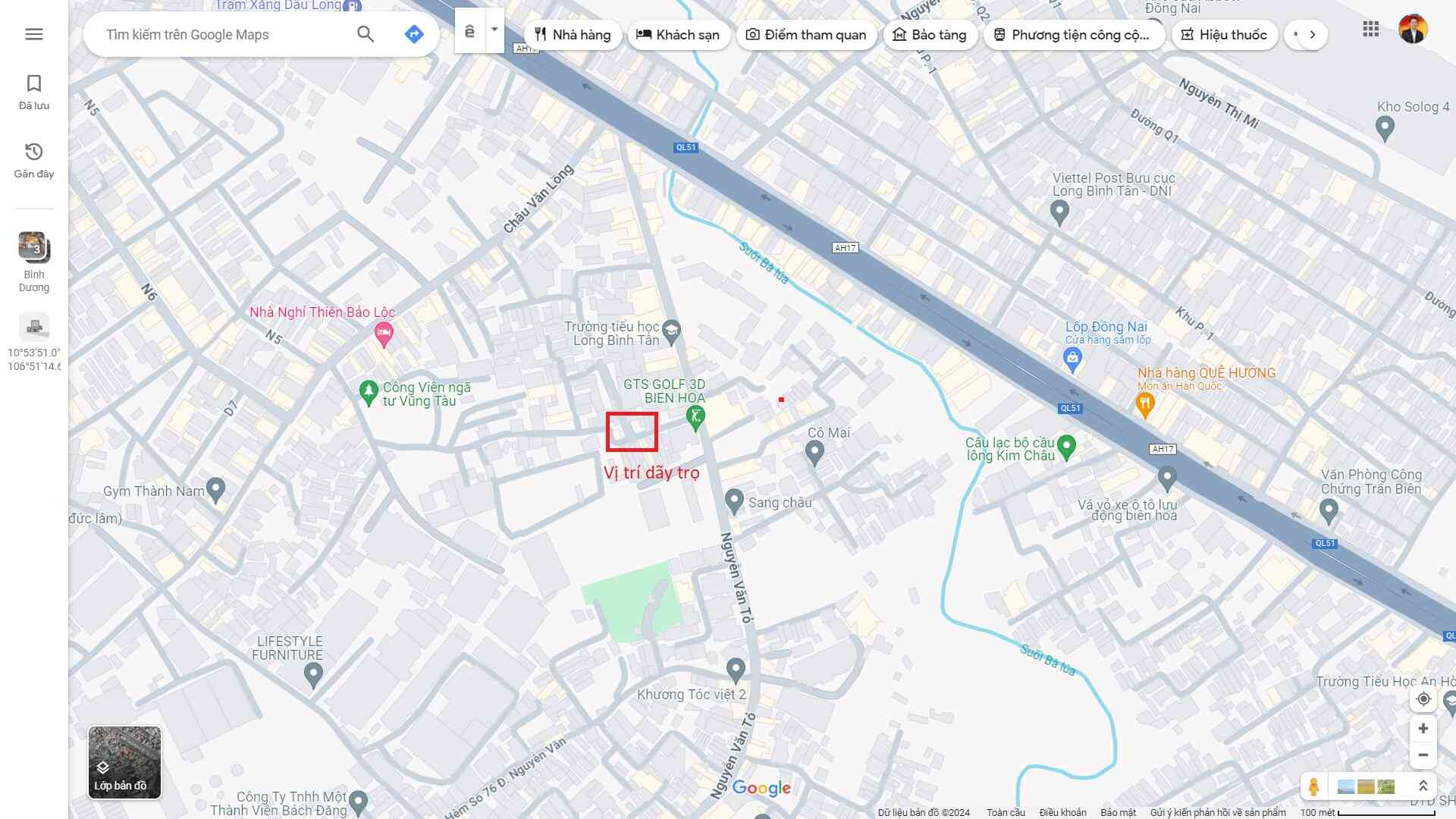1456x819 pixels.
Task: Select the Nhà hàng category chip
Action: [x=573, y=35]
